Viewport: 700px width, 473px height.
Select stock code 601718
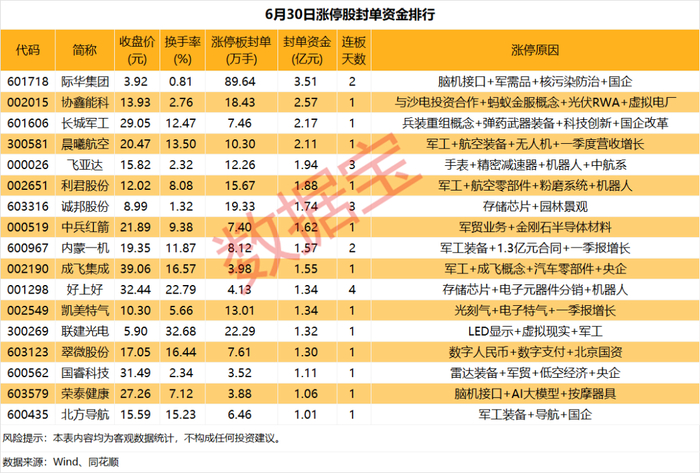click(x=28, y=82)
